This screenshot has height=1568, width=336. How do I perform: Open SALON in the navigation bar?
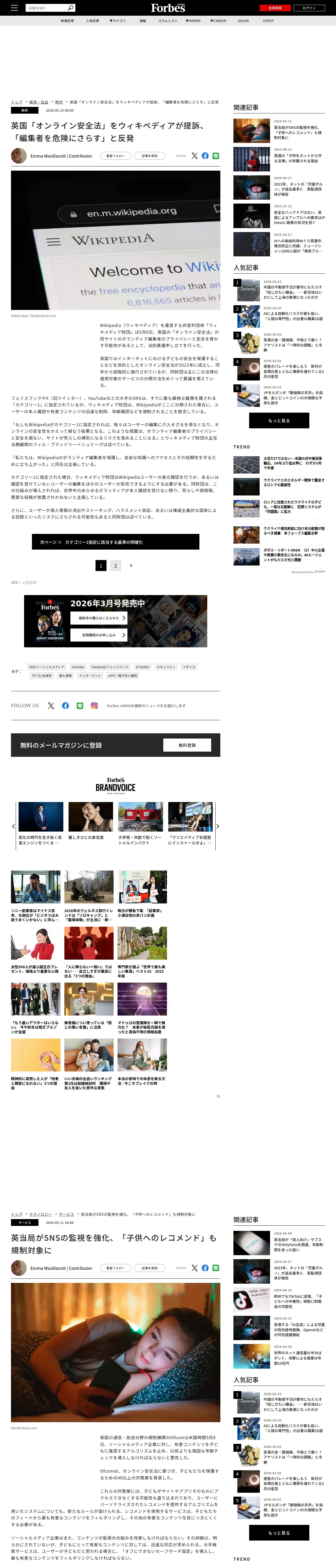pos(243,21)
